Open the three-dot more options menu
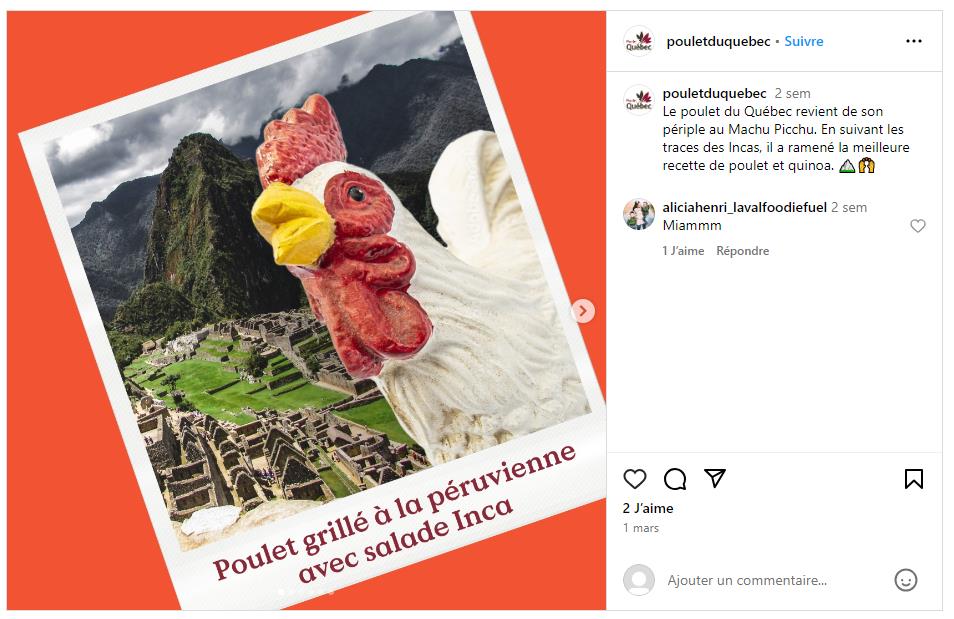Viewport: 954px width, 619px height. tap(914, 41)
